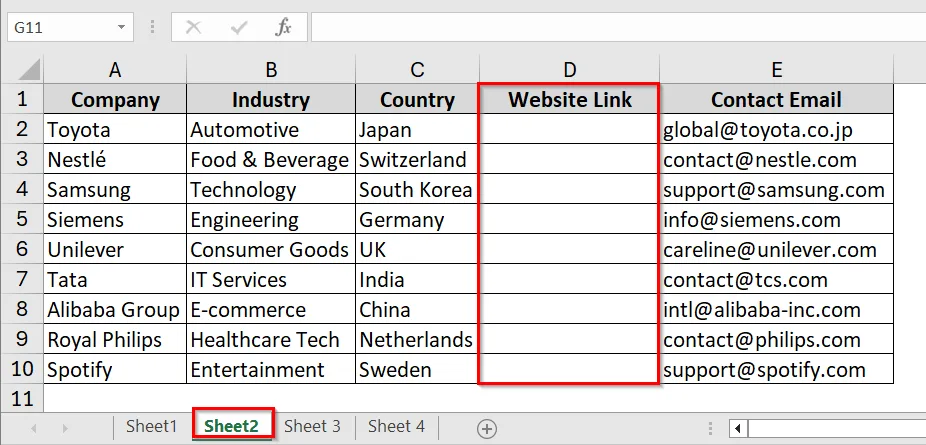926x445 pixels.
Task: Click the Select All corner triangle
Action: 30,69
